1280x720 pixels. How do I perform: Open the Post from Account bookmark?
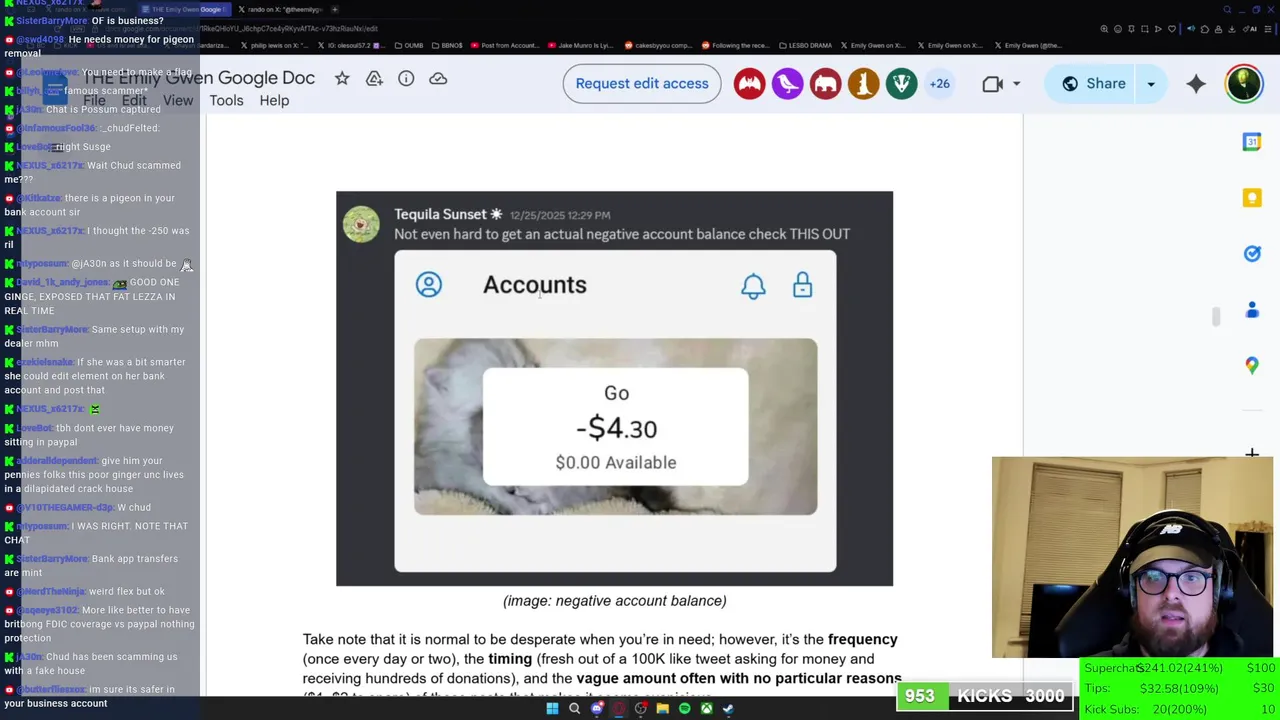point(505,45)
